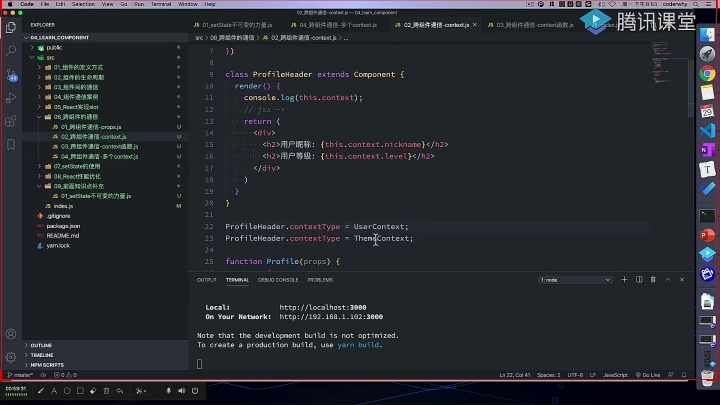Create a new terminal with plus icon
This screenshot has height=405, width=720.
pyautogui.click(x=624, y=280)
